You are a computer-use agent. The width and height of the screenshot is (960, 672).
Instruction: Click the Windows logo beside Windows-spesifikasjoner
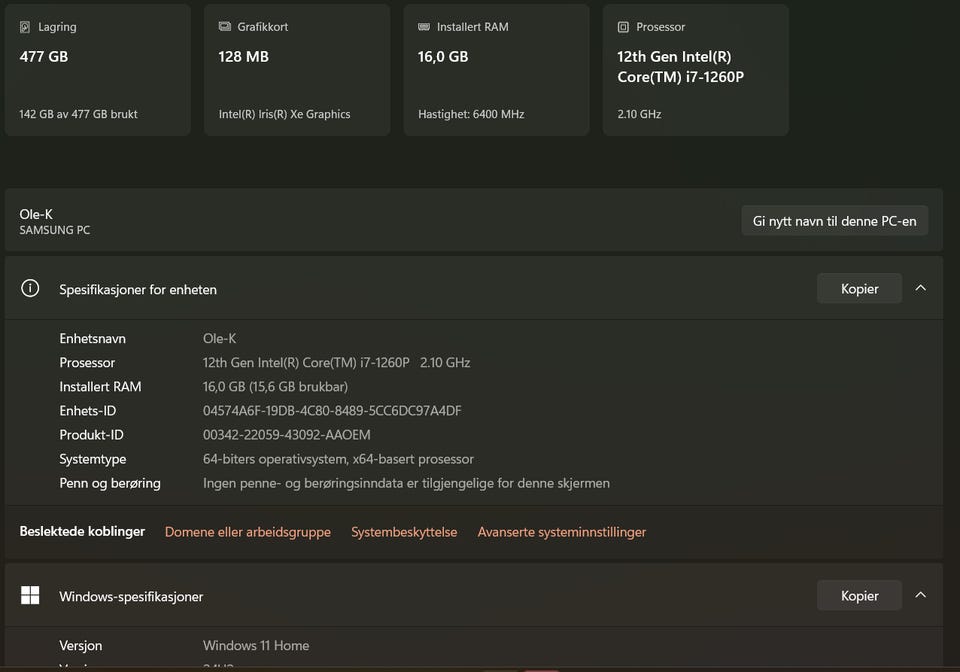30,595
